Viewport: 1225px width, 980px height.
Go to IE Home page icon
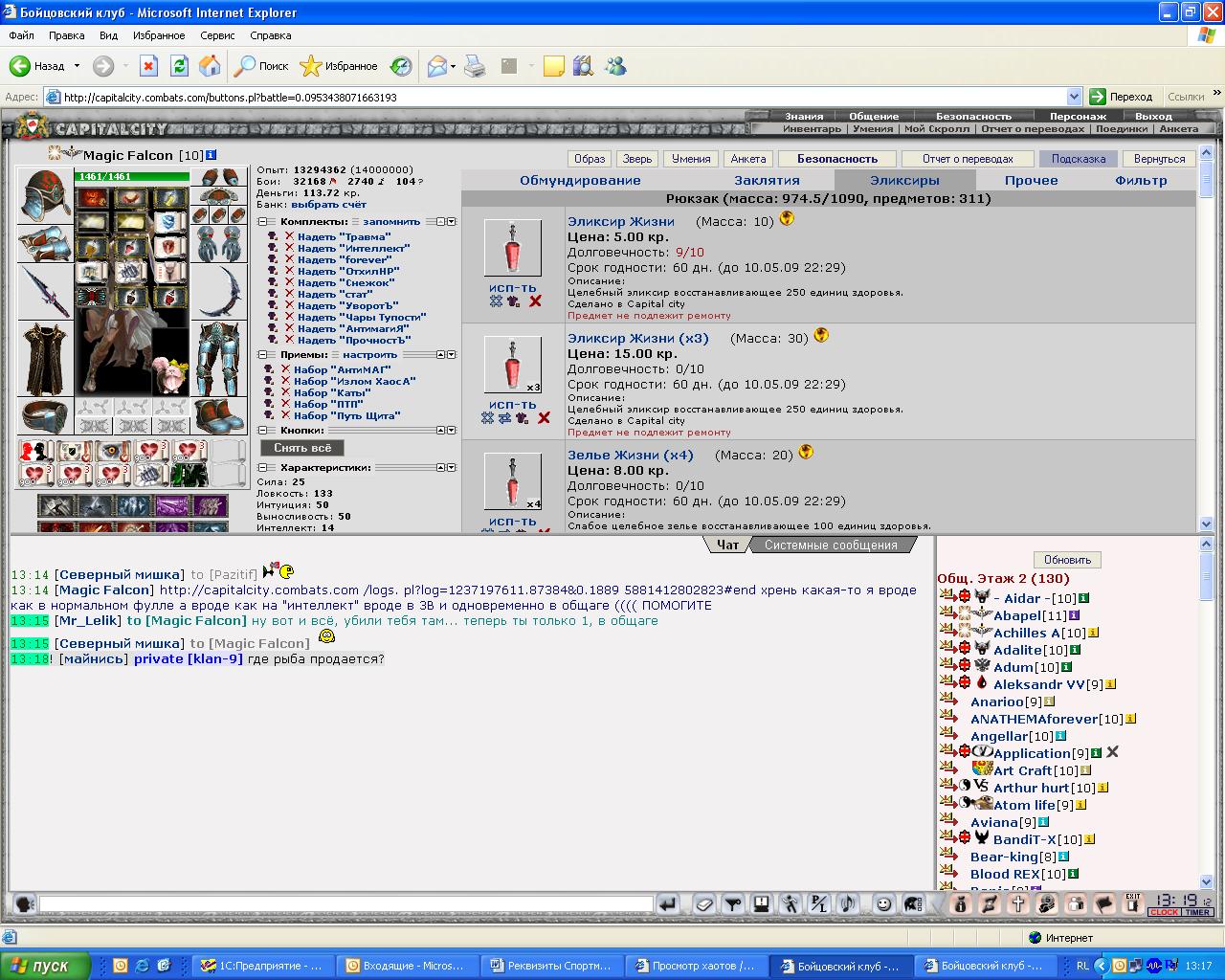coord(210,66)
